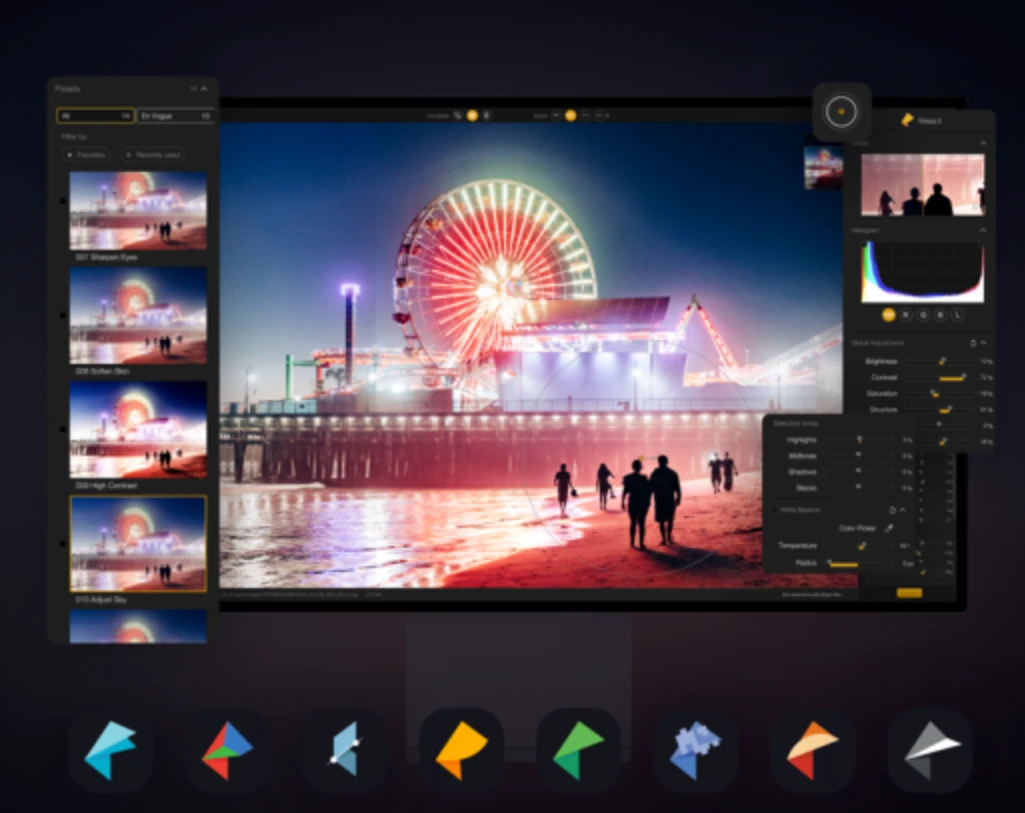
Task: Adjust the Highlights slider
Action: (x=858, y=440)
